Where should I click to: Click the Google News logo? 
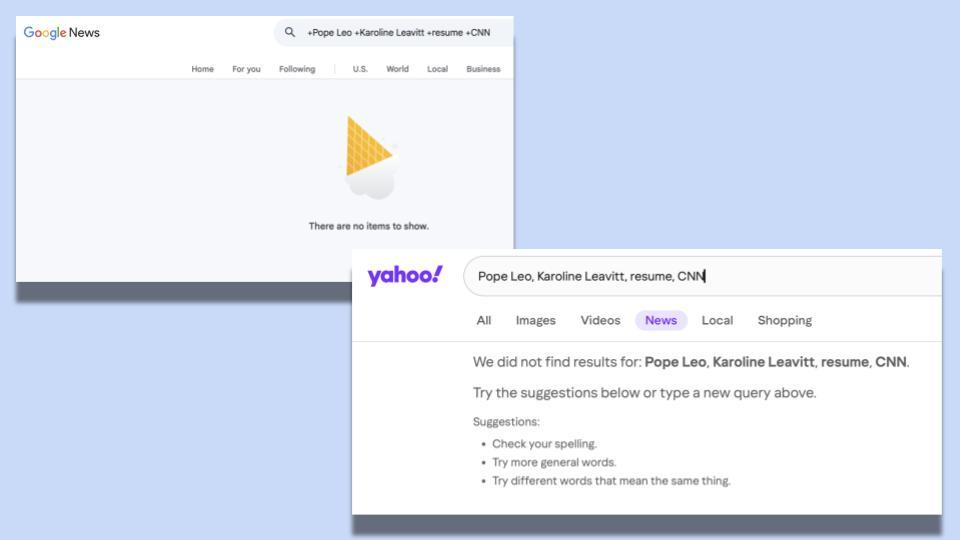(62, 33)
